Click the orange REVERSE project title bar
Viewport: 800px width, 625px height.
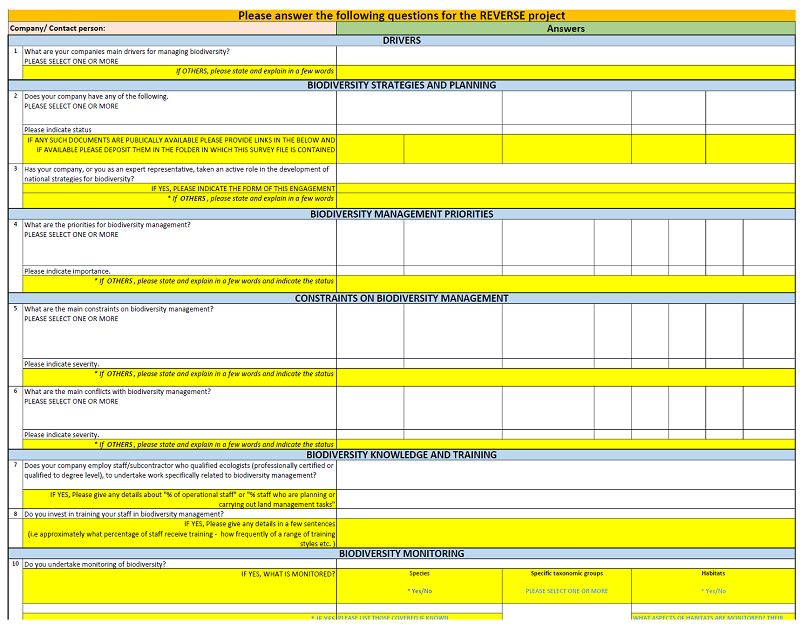click(401, 16)
